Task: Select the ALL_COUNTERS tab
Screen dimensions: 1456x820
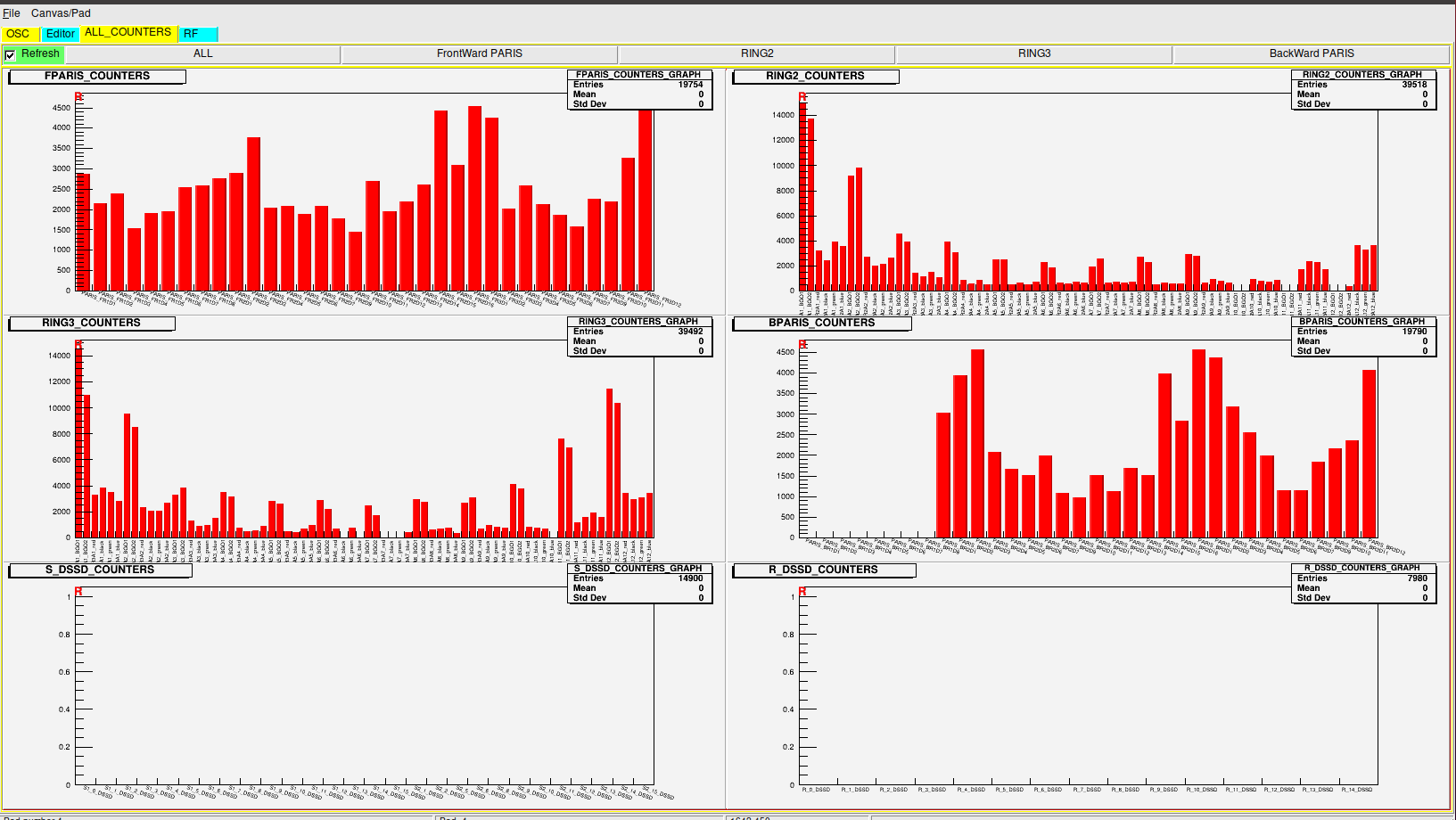Action: pos(128,32)
